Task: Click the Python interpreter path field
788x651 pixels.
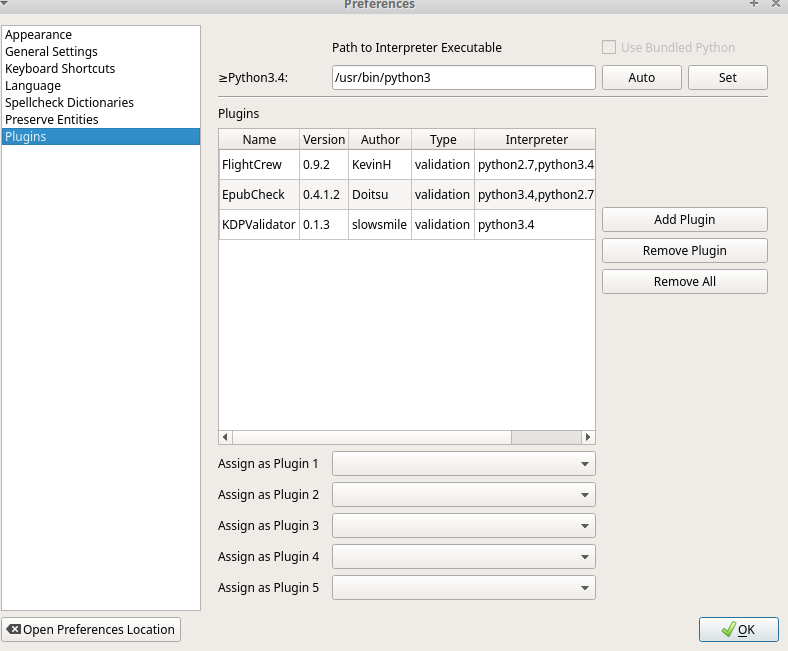Action: pos(463,77)
